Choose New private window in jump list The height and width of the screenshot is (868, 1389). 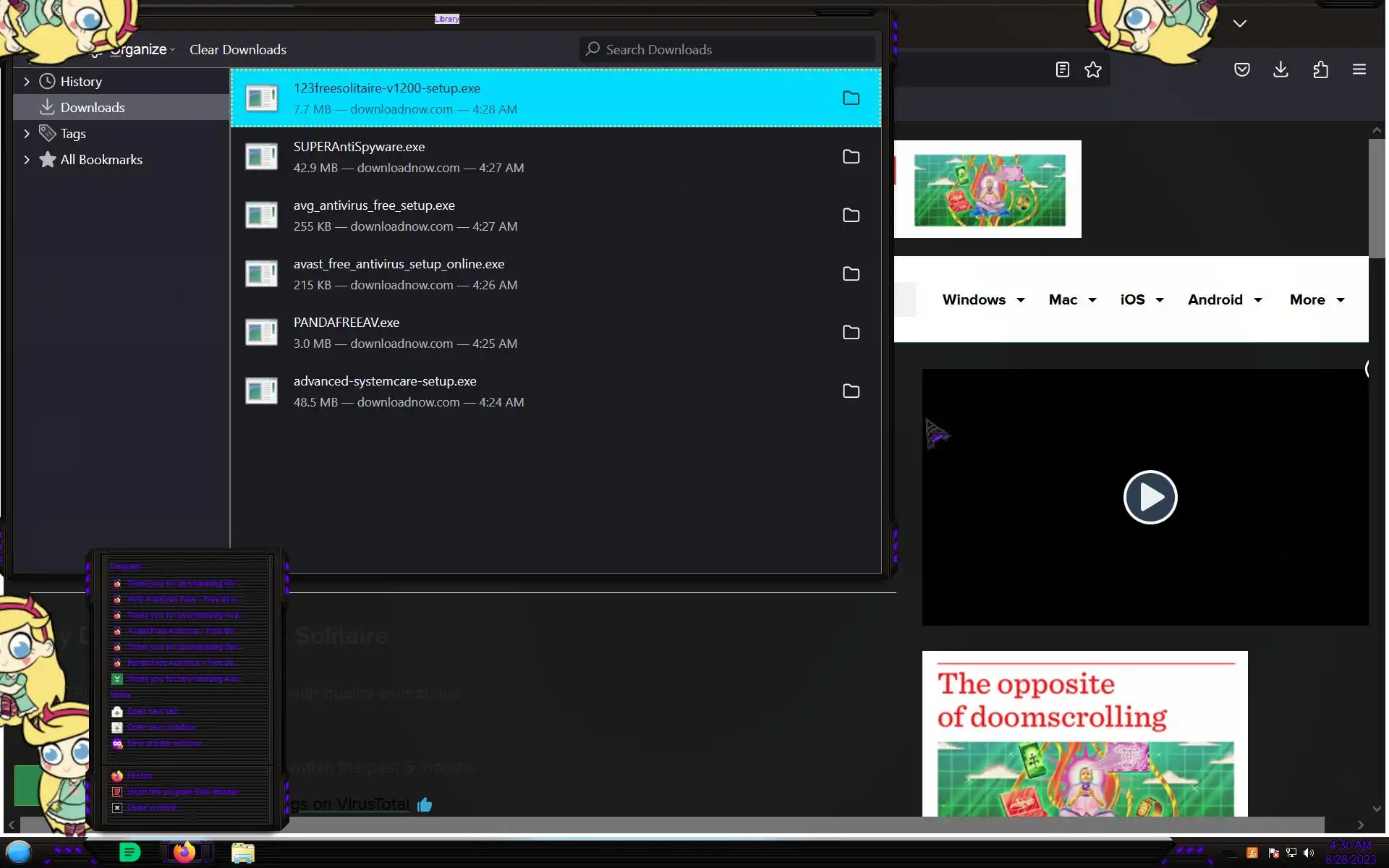(x=164, y=743)
